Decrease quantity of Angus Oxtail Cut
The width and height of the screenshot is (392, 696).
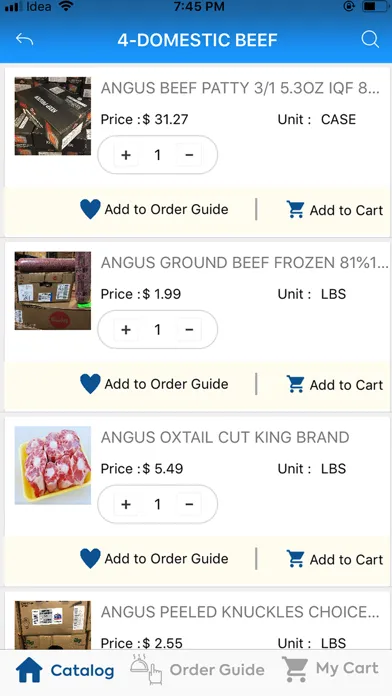pos(189,504)
